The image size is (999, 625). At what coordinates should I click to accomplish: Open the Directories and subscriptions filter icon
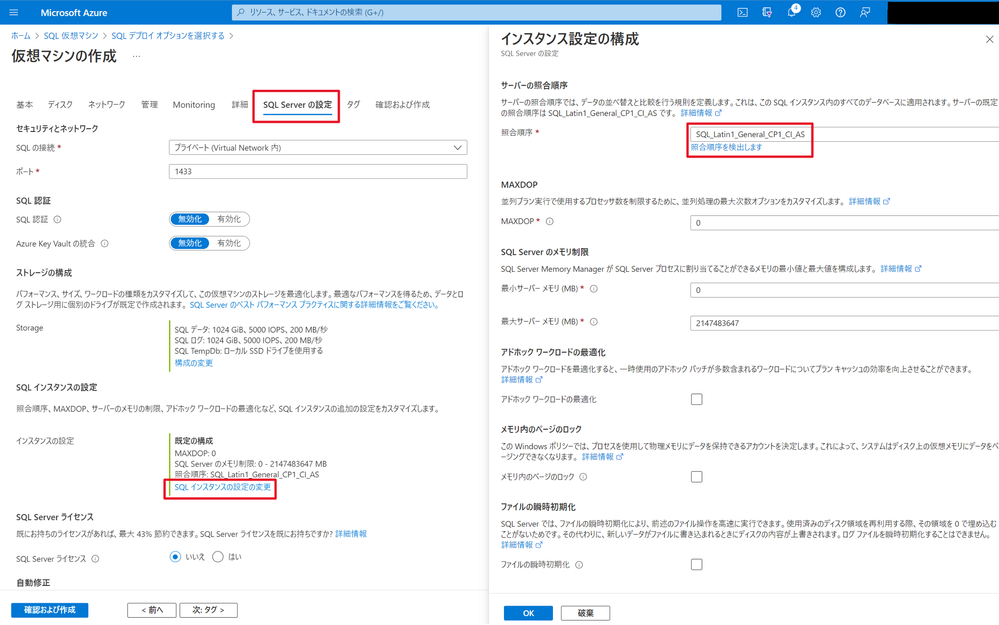point(767,12)
